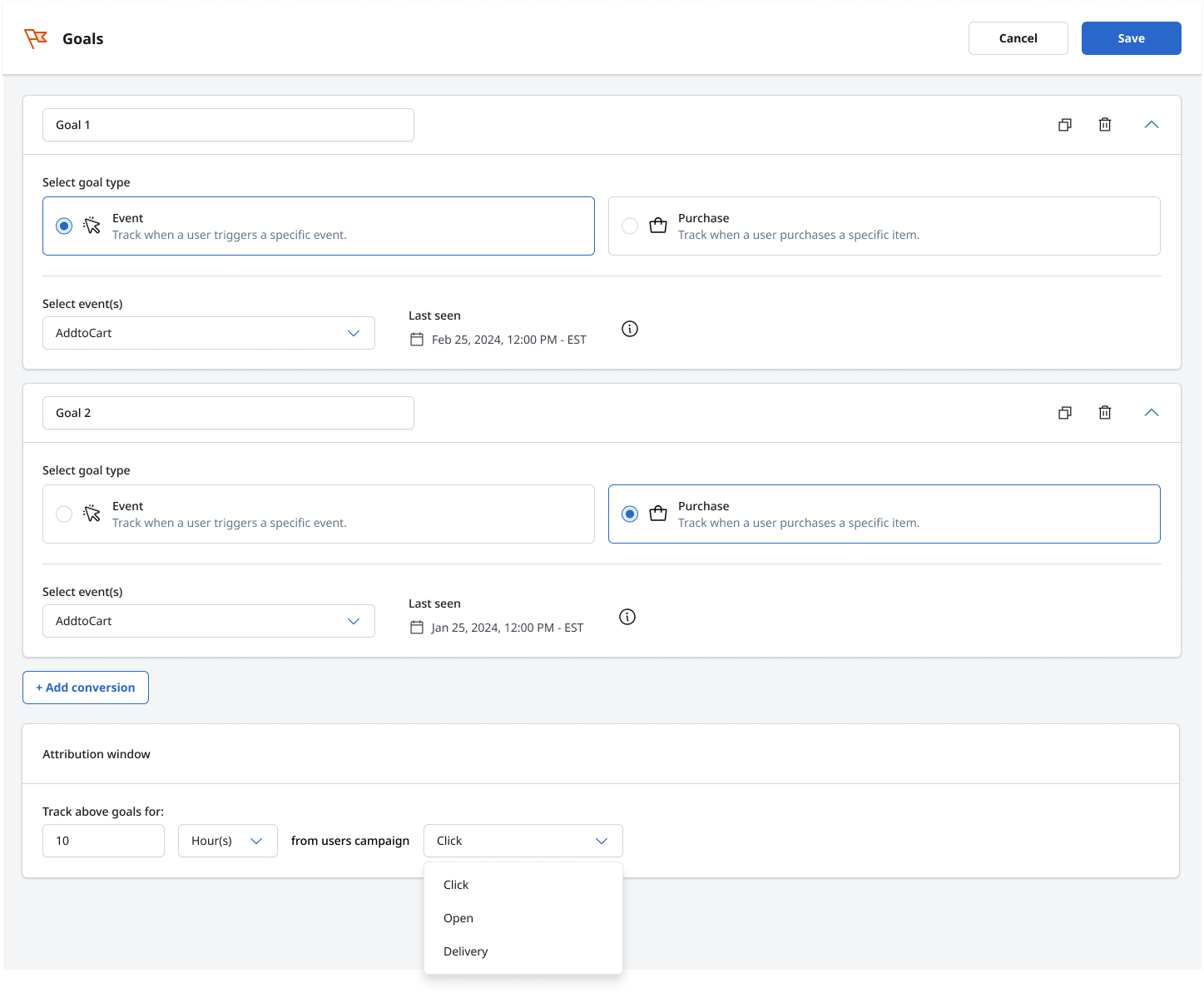Open the AddtoCart event dropdown in Goal 1

coord(209,333)
